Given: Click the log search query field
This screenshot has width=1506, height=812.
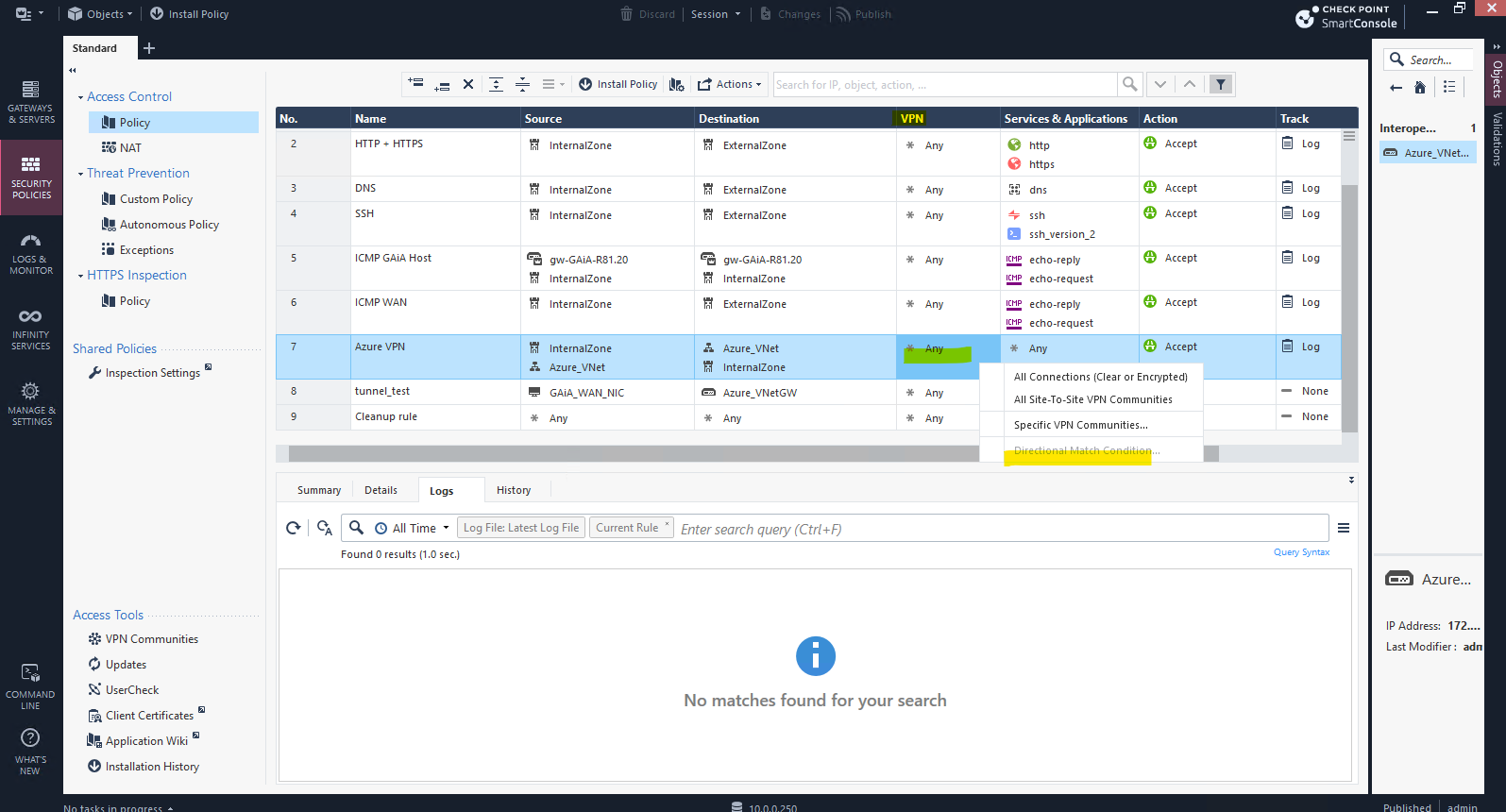Looking at the screenshot, I should tap(1003, 529).
